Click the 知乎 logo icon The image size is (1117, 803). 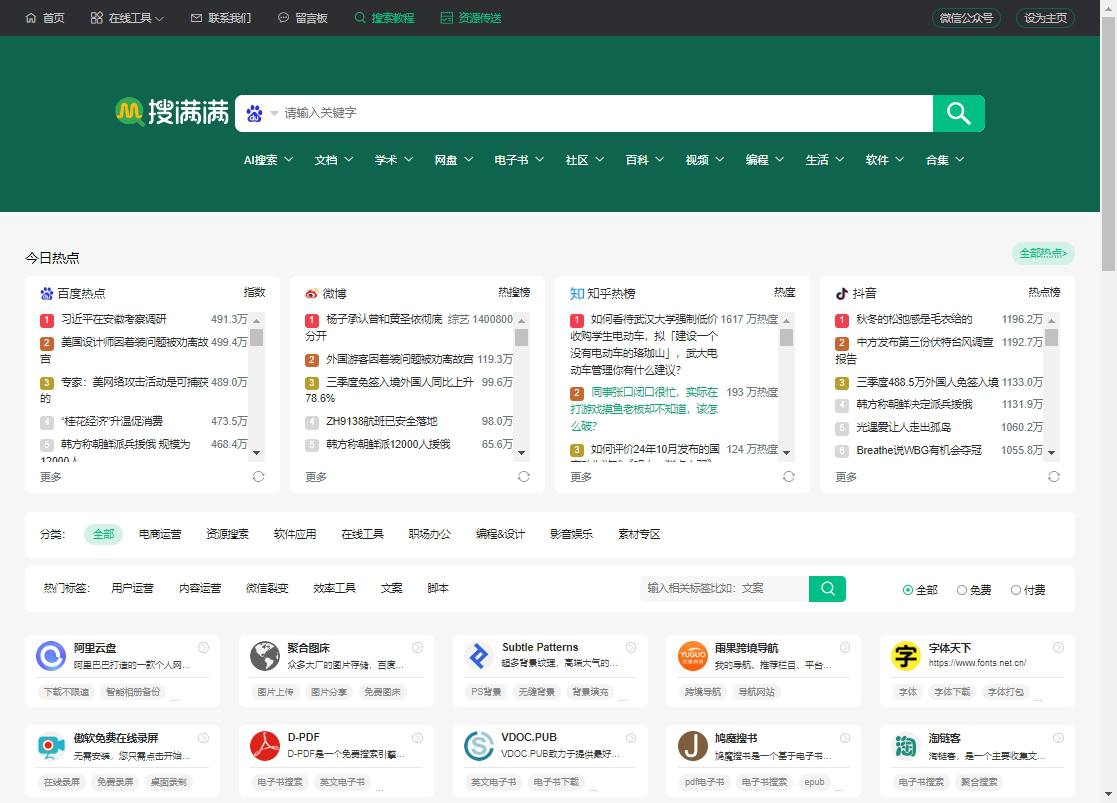(x=577, y=294)
